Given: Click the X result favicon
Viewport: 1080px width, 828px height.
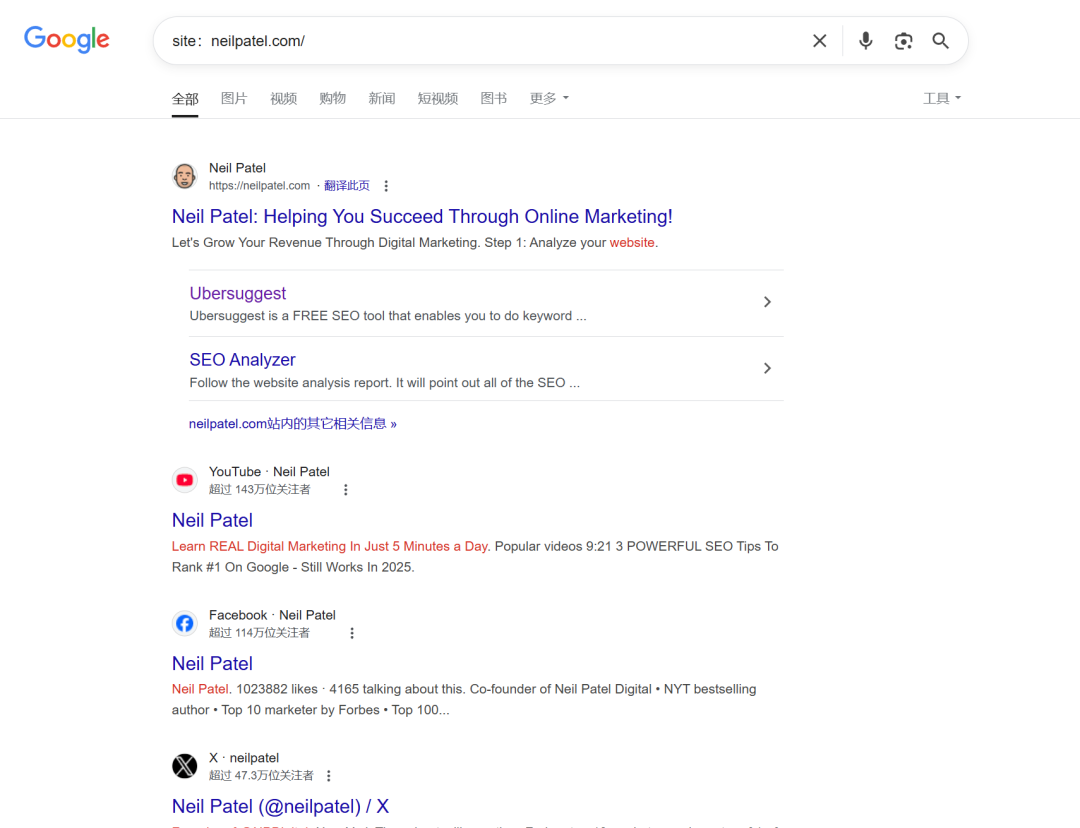Looking at the screenshot, I should pos(185,766).
